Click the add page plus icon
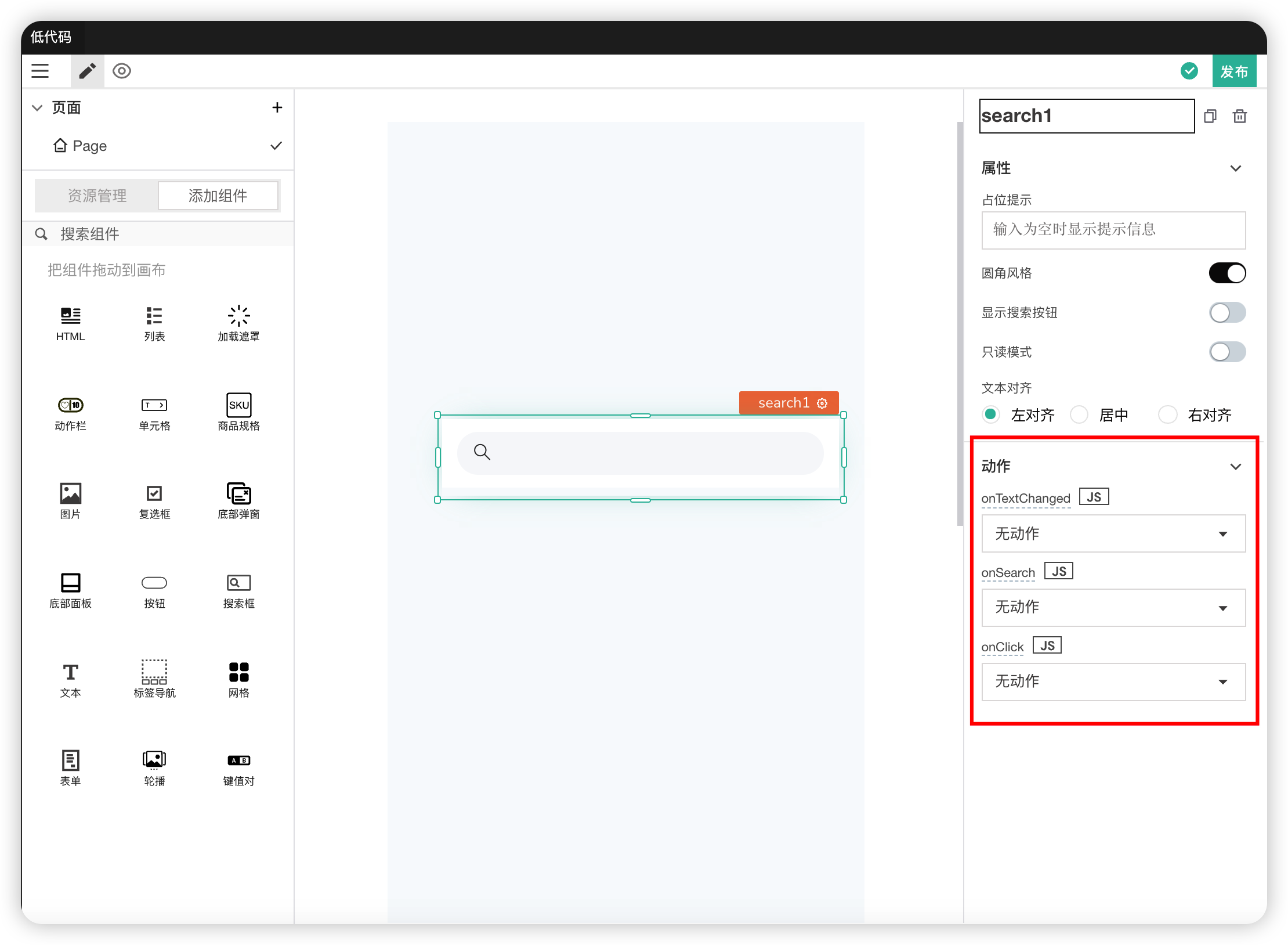1288x945 pixels. pyautogui.click(x=277, y=107)
